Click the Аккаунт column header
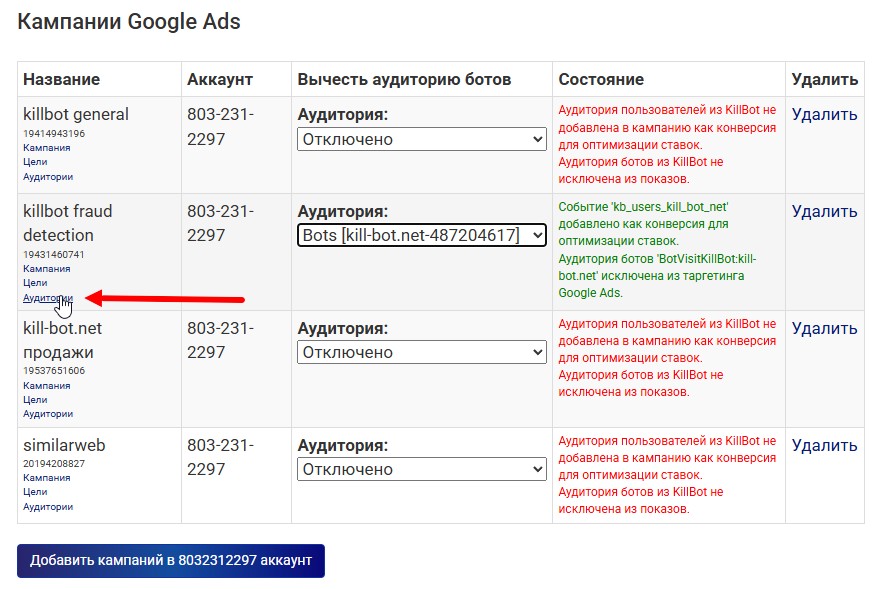This screenshot has width=886, height=589. coord(220,79)
